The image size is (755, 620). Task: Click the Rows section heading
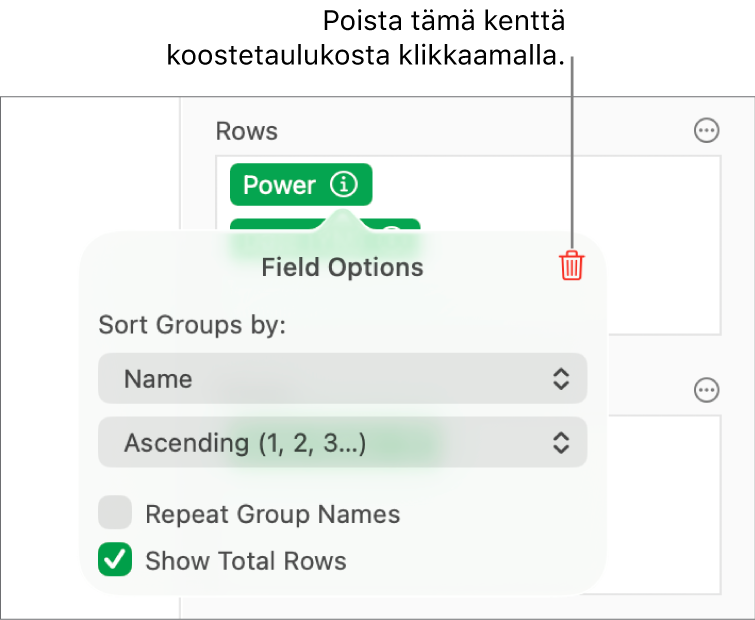[247, 131]
